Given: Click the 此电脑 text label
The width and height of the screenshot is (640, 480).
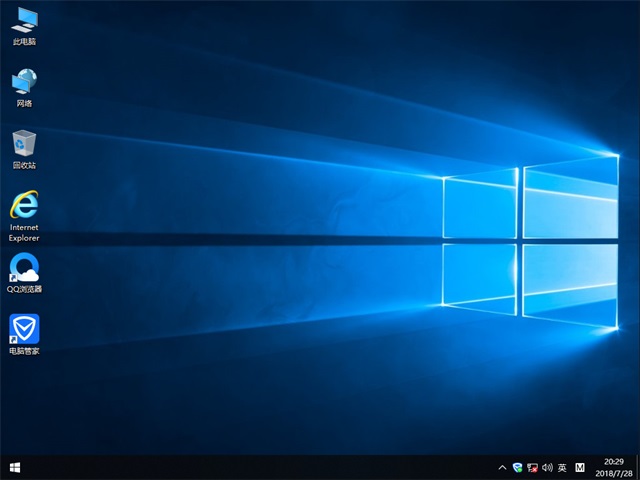Looking at the screenshot, I should (x=24, y=42).
